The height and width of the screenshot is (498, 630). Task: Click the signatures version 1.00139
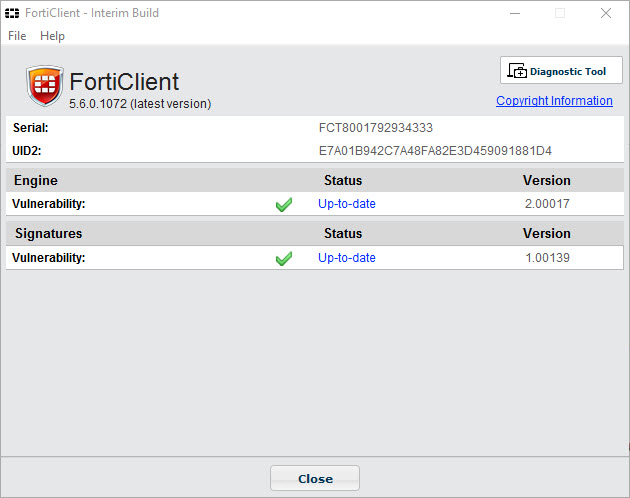pyautogui.click(x=547, y=258)
